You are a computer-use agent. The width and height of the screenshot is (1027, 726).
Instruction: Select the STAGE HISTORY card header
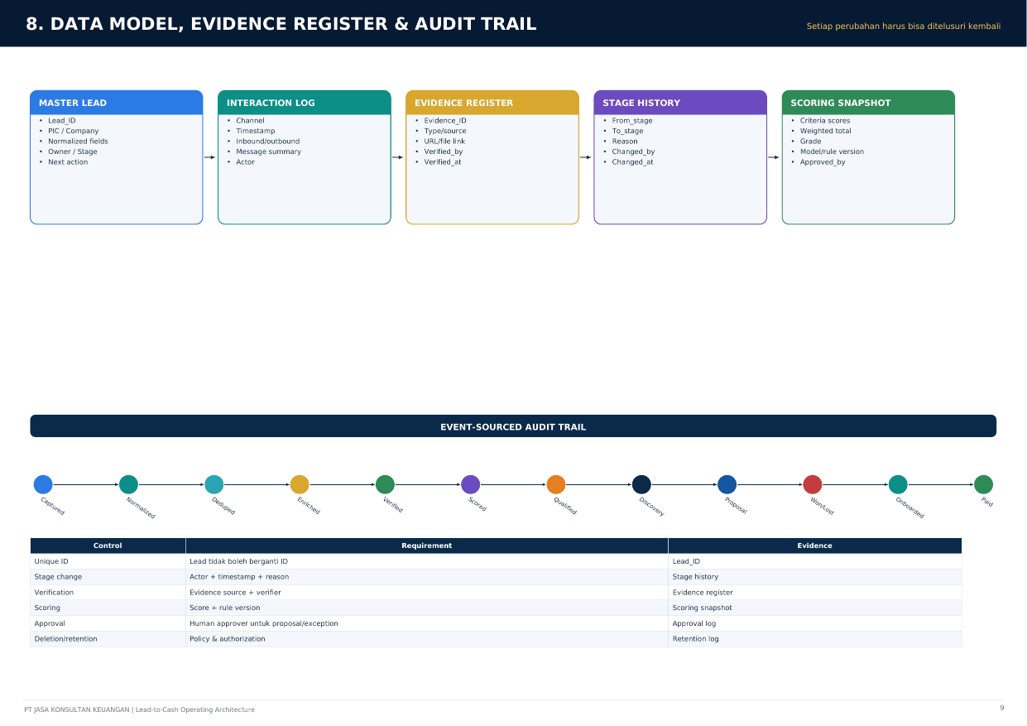coord(681,103)
